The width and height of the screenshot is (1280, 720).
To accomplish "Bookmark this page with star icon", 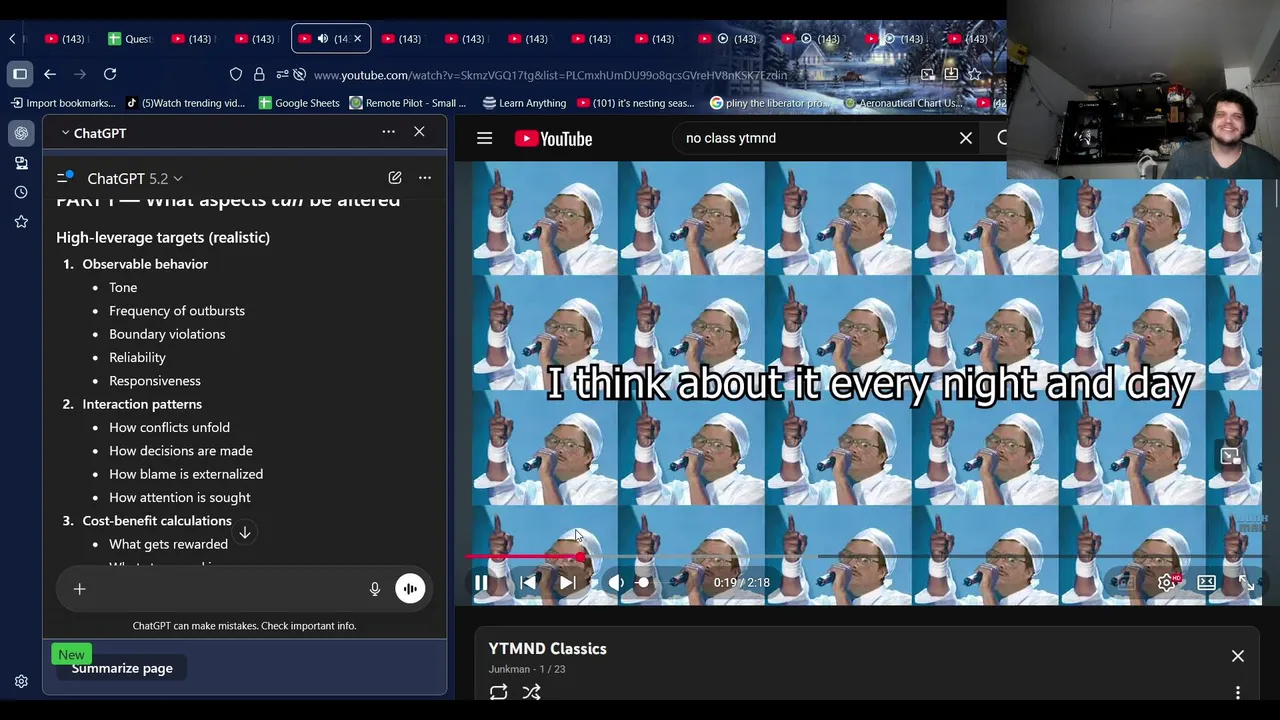I will [974, 74].
